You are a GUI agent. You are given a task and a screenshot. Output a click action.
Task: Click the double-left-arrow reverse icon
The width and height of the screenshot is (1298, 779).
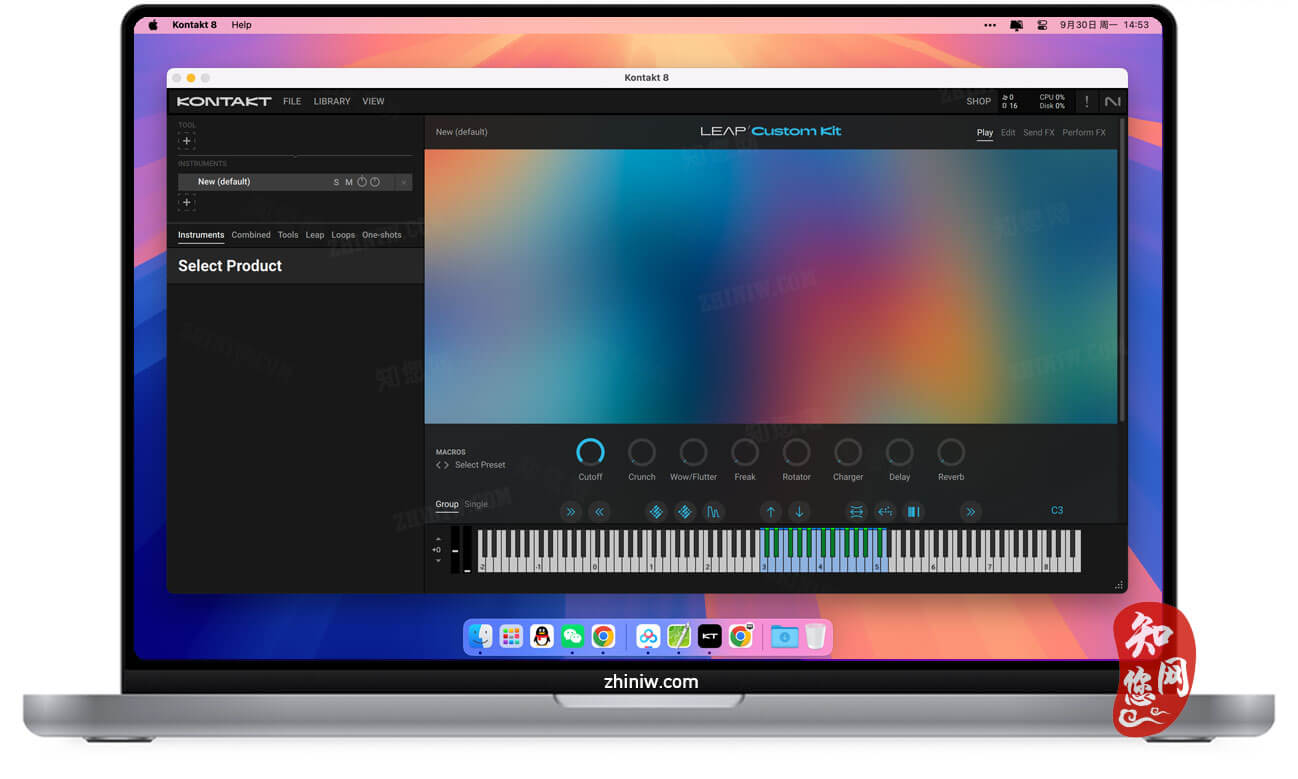click(x=599, y=512)
